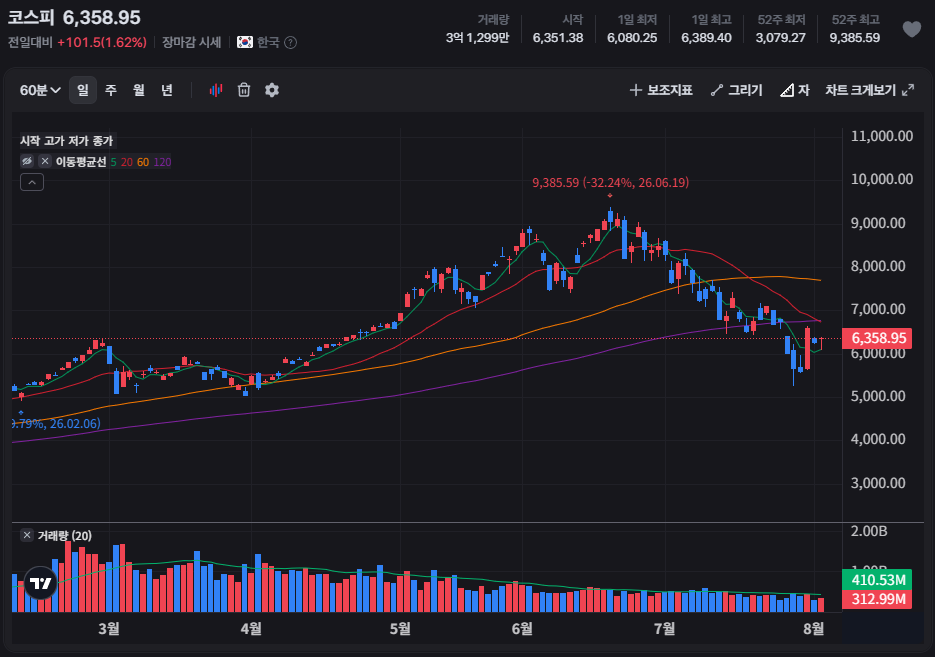Image resolution: width=935 pixels, height=657 pixels.
Task: Click the TradingView logo icon
Action: point(41,583)
